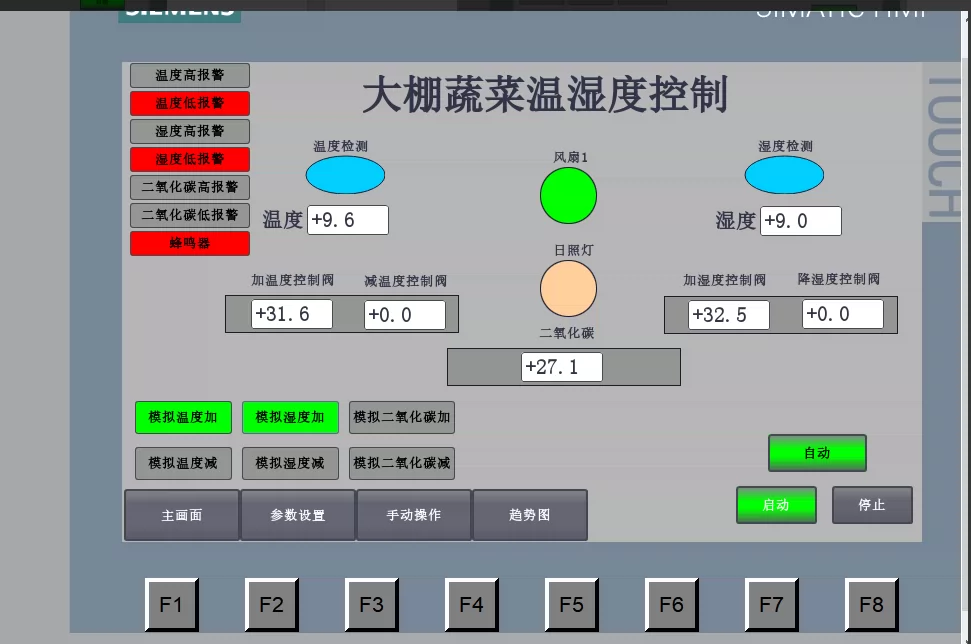Select the 降湿度控制阀 field showing +0.0
Viewport: 971px width, 644px height.
[842, 314]
